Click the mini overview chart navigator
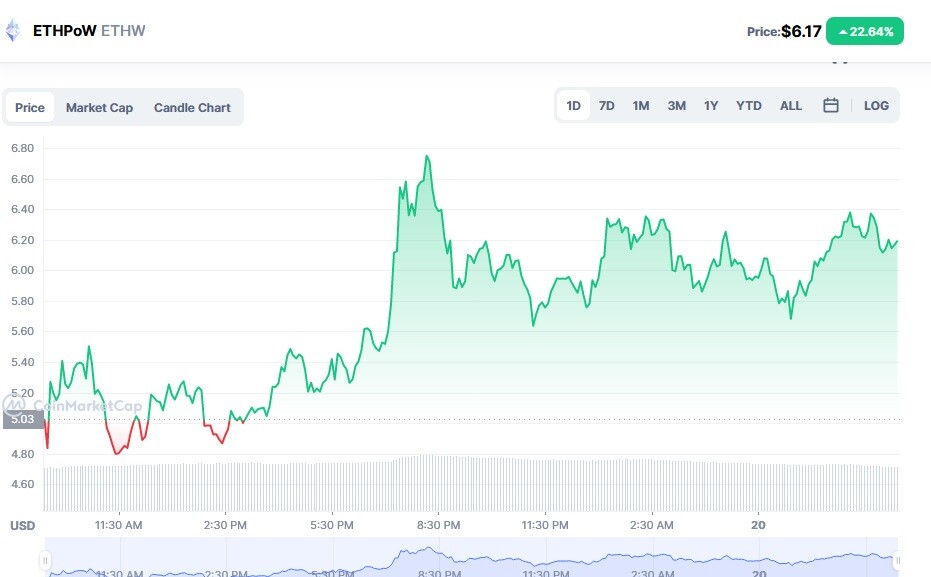931x577 pixels. tap(471, 557)
